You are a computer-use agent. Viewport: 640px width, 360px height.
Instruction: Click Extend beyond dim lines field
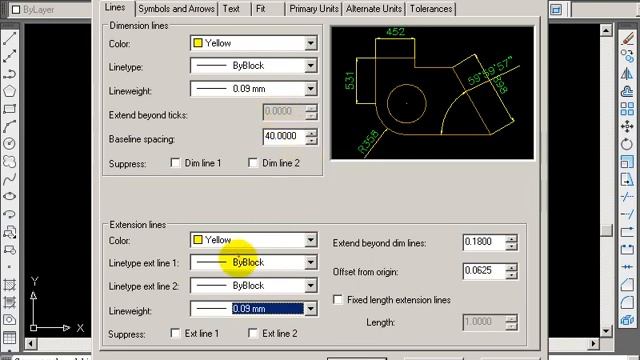click(x=484, y=242)
